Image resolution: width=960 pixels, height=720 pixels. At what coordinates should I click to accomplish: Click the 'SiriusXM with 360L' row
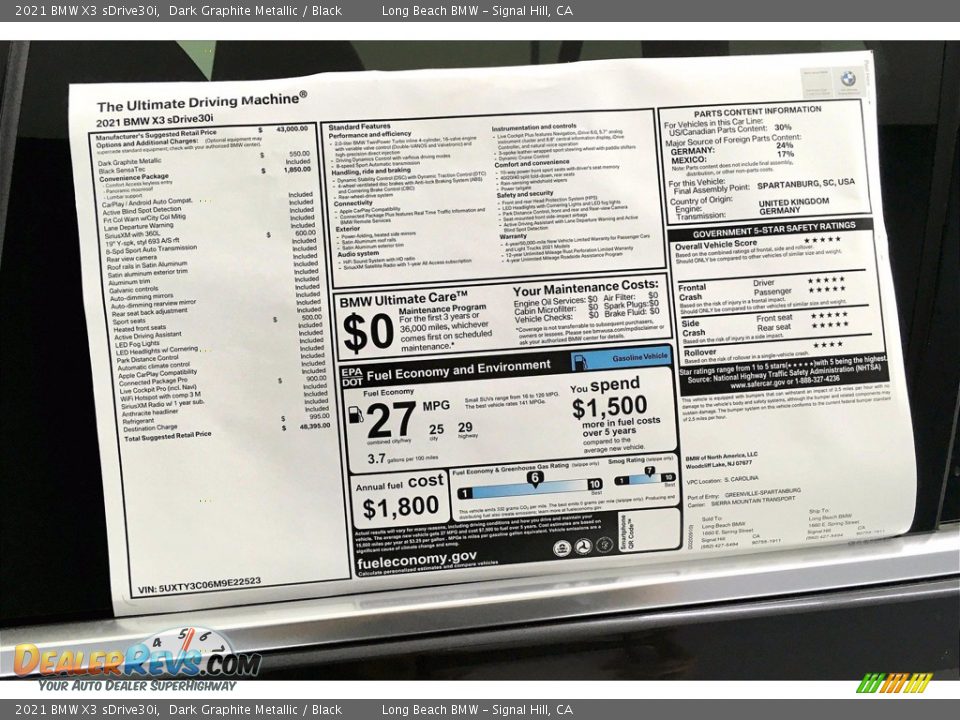pos(132,234)
